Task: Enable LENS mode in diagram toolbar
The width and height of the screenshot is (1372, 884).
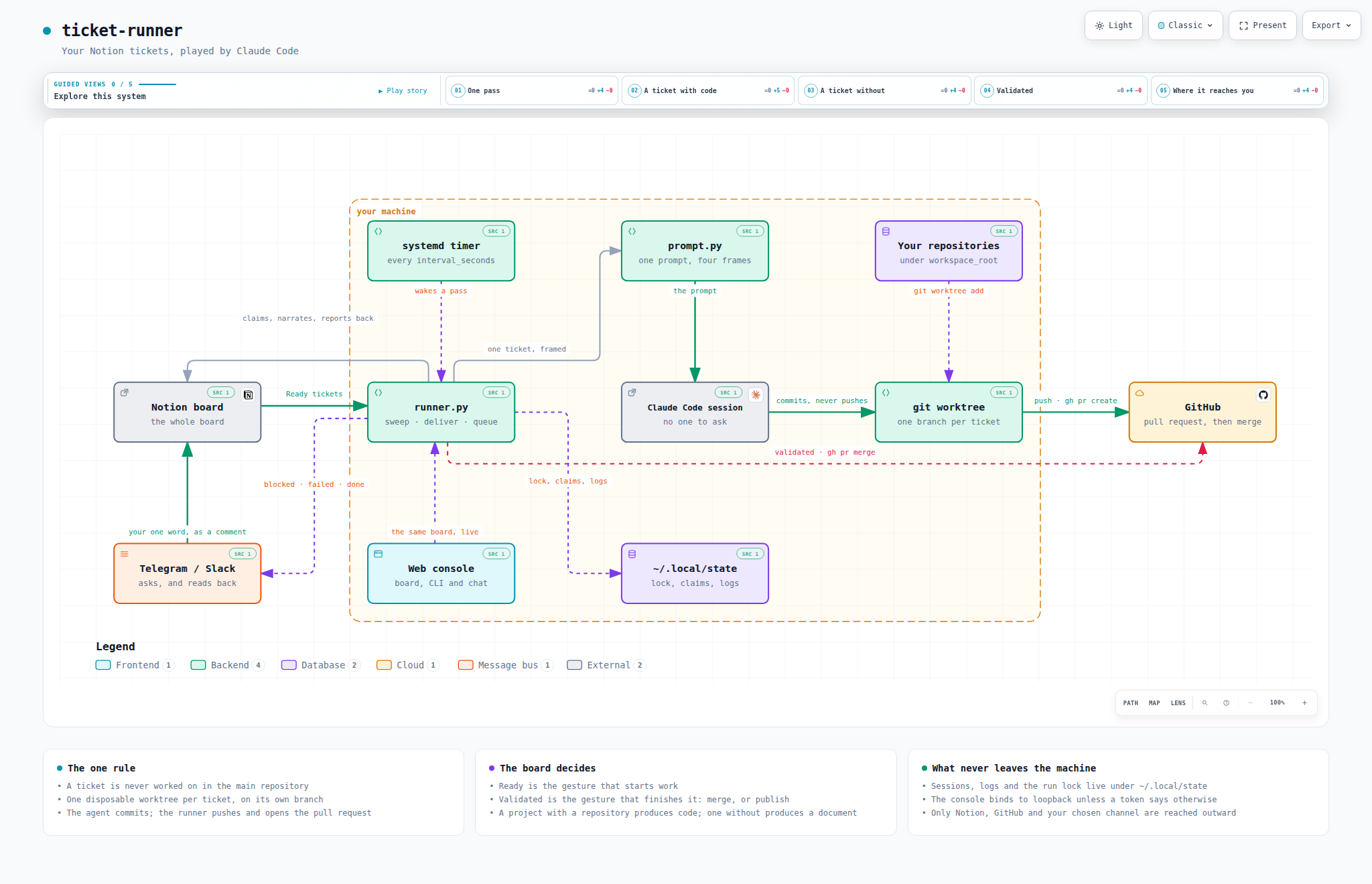Action: [x=1178, y=703]
